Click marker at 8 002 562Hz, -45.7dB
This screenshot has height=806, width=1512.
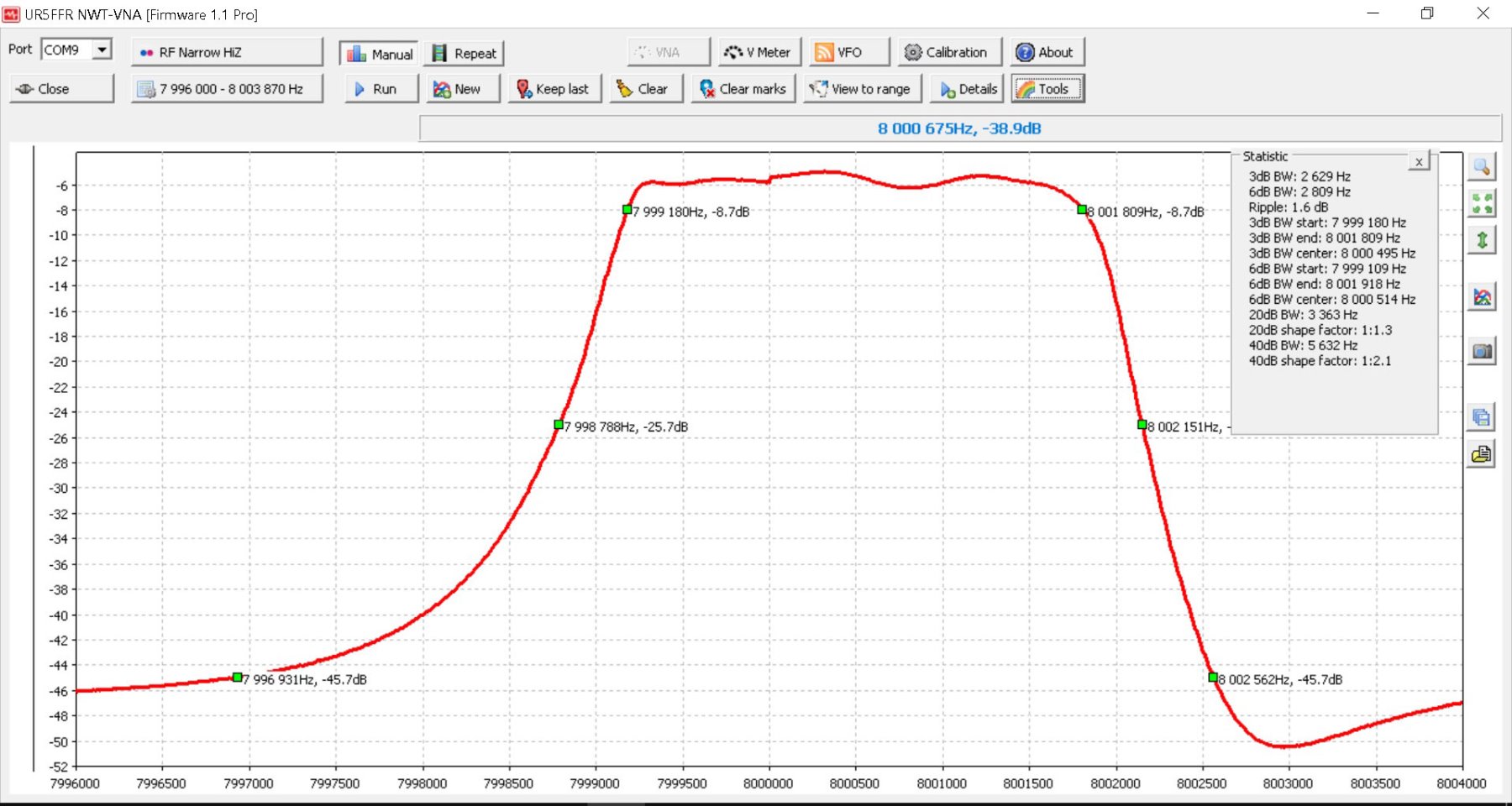tap(1213, 677)
